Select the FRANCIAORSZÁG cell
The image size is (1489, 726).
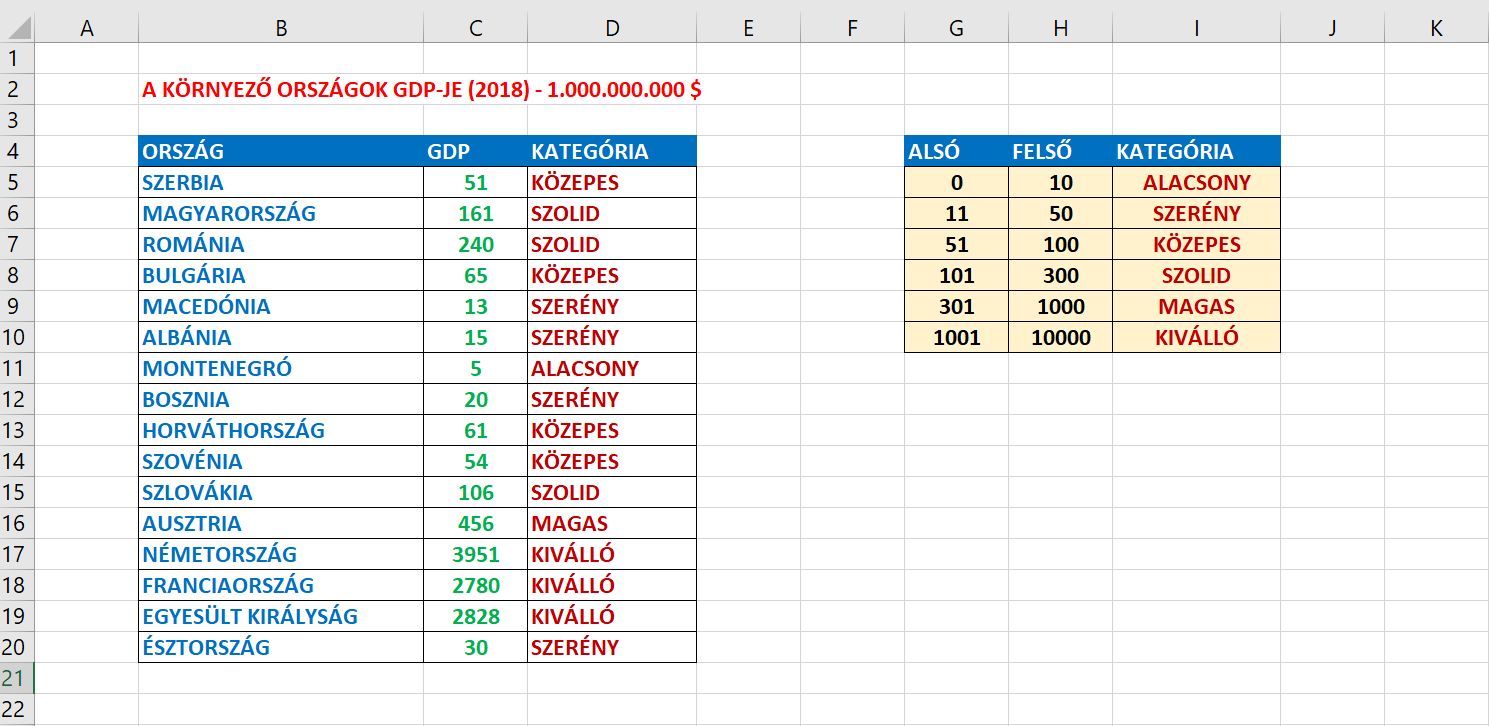click(281, 585)
